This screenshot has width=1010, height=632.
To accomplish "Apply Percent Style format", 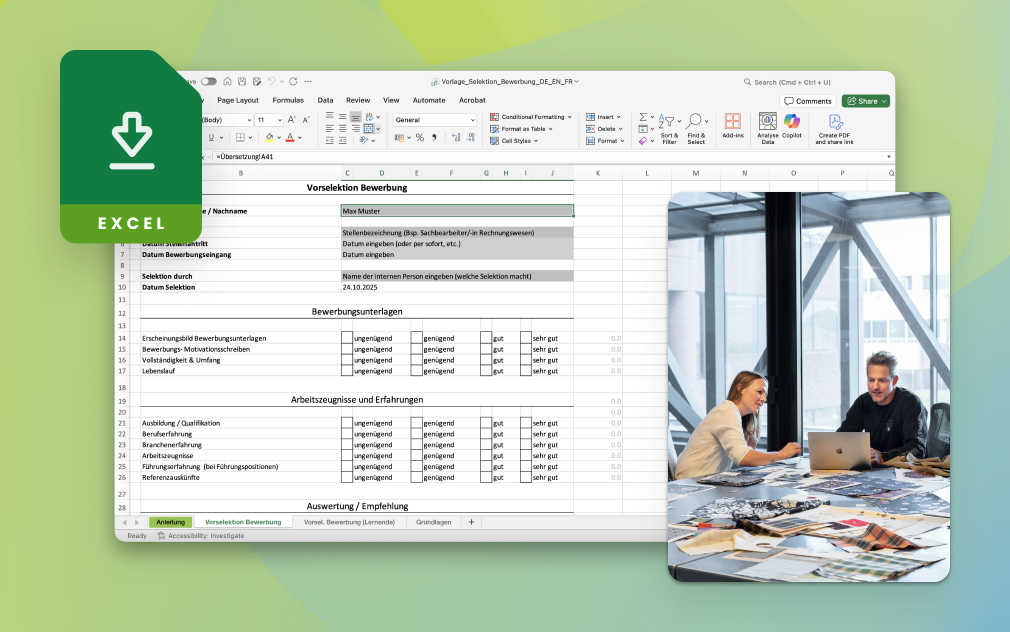I will (420, 137).
